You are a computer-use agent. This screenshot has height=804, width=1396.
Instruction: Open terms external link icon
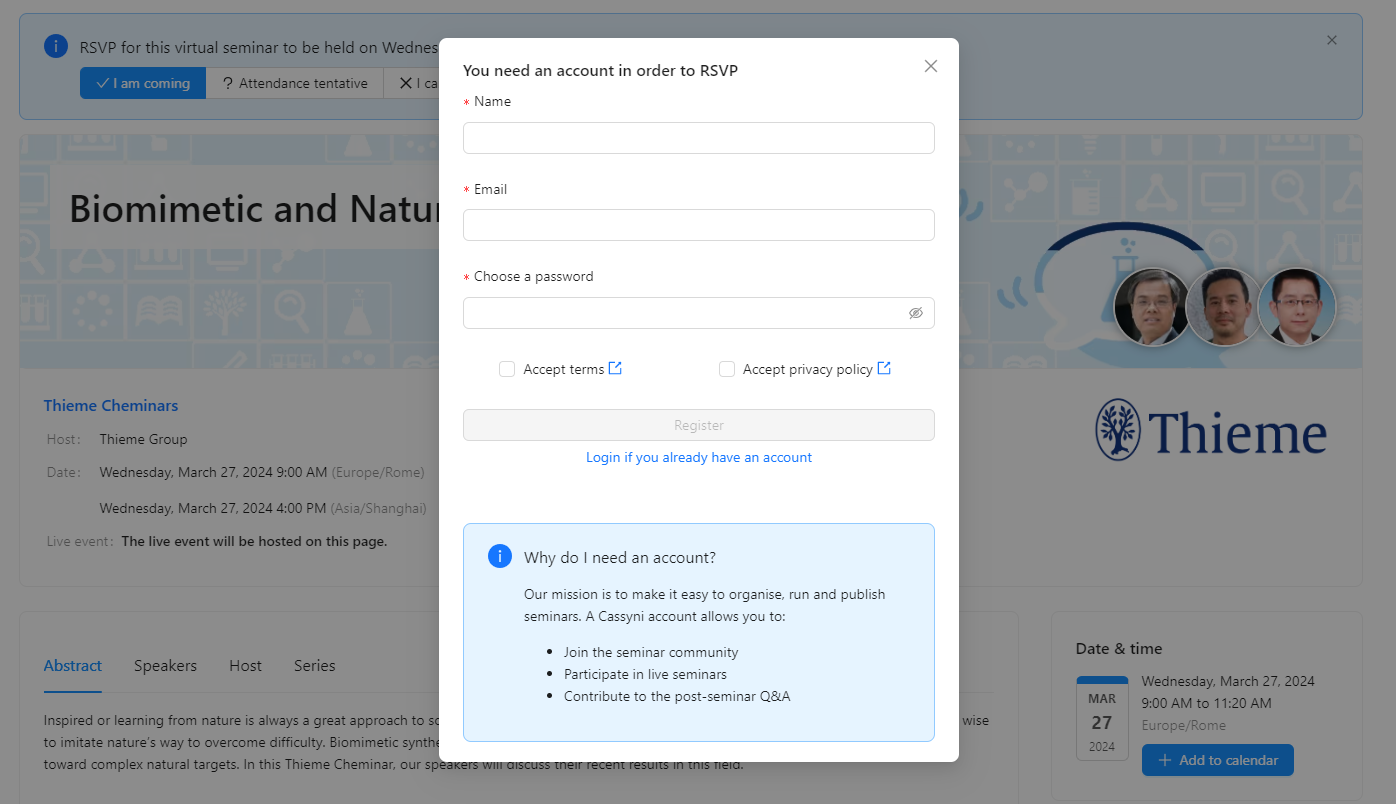pyautogui.click(x=615, y=368)
